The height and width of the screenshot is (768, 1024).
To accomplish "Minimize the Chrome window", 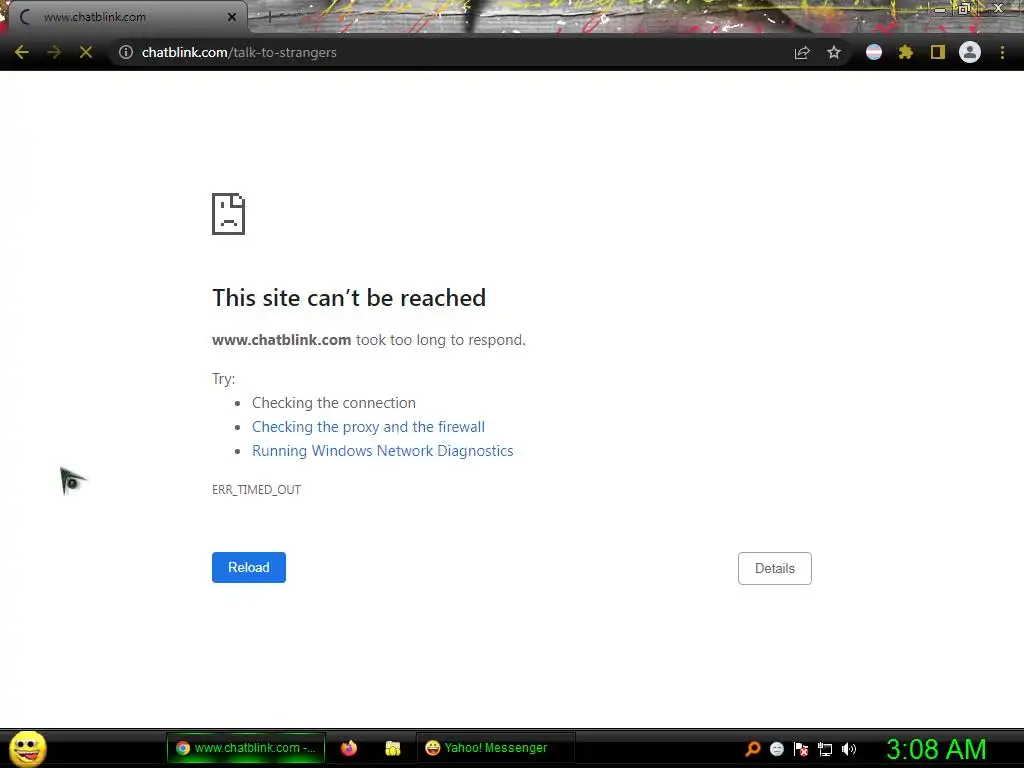I will [x=940, y=9].
